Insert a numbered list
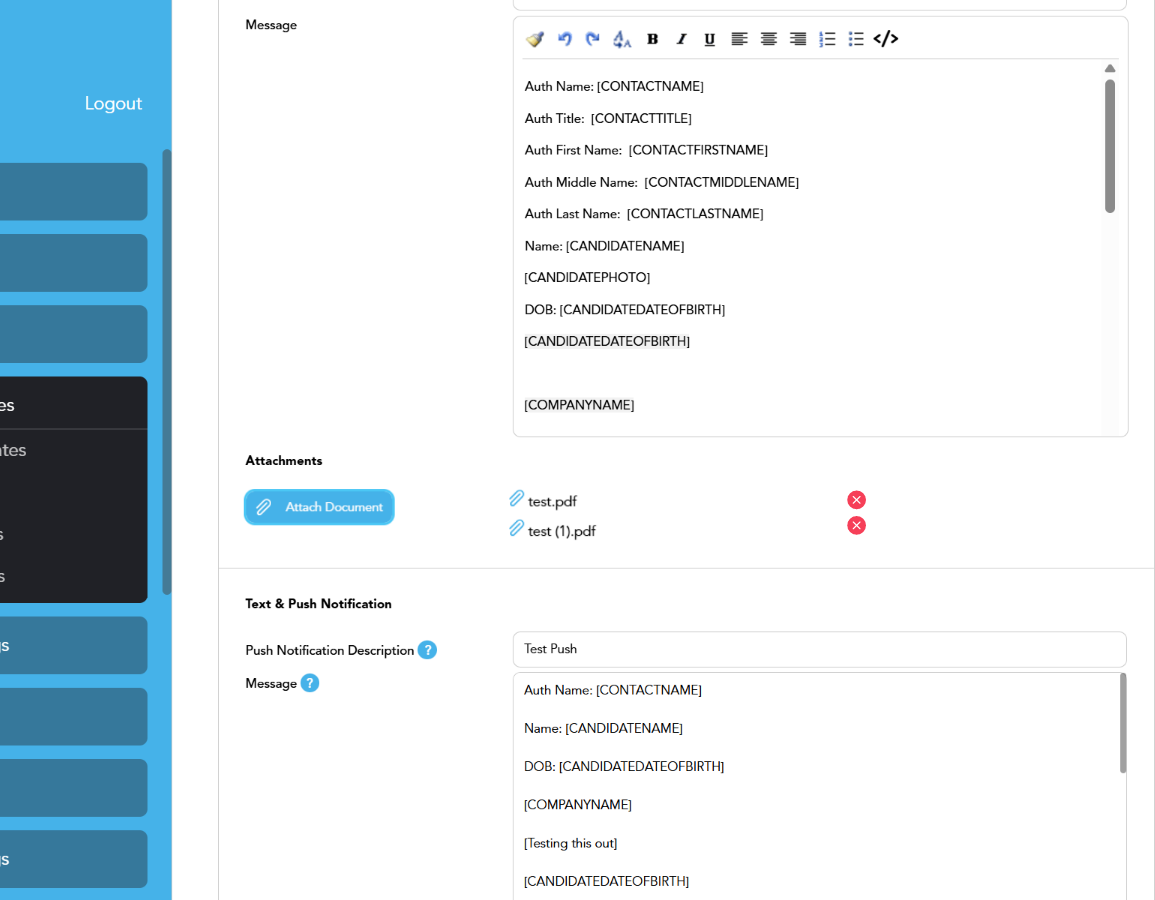 click(x=827, y=39)
